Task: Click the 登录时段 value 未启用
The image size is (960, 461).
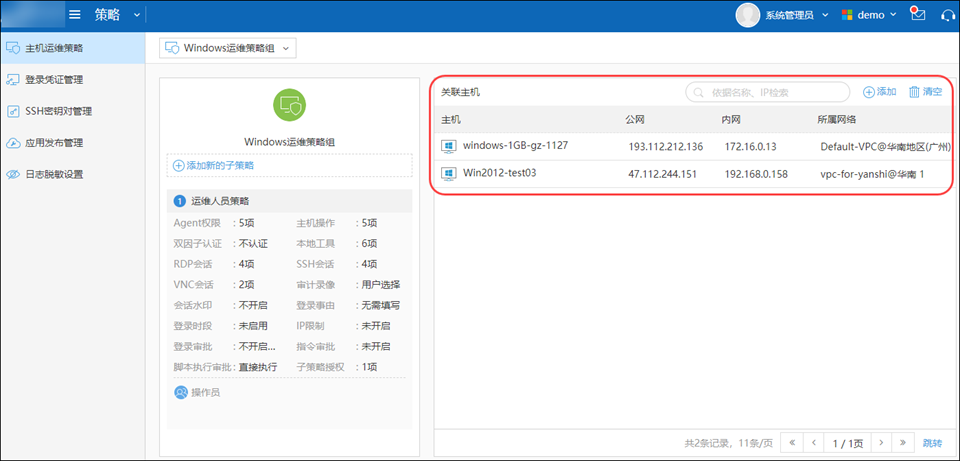Action: pos(253,326)
